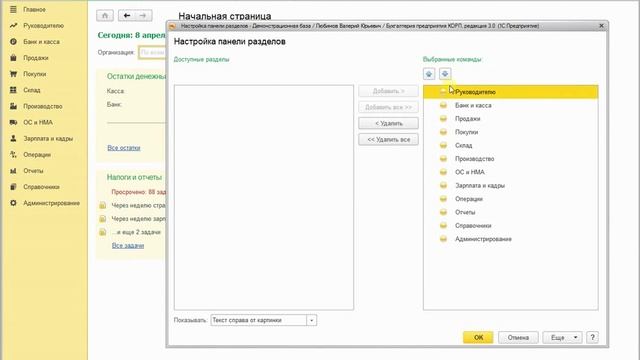Click the Отчеты sidebar icon
This screenshot has height=360, width=640.
click(x=13, y=171)
